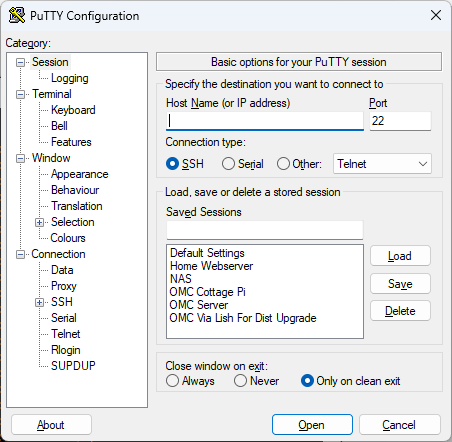Select Home Webserver in saved sessions
Screen dimensions: 452x442
[x=211, y=266]
